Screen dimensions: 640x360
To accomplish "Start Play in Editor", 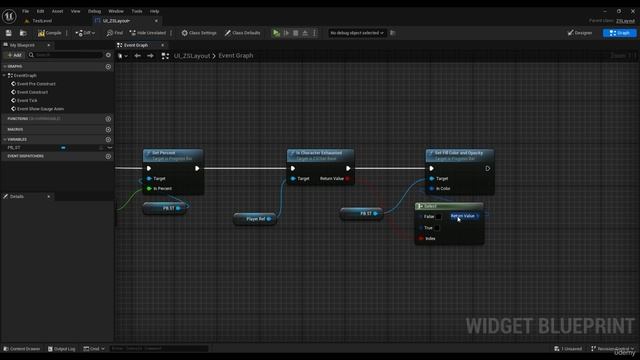I will tap(276, 33).
